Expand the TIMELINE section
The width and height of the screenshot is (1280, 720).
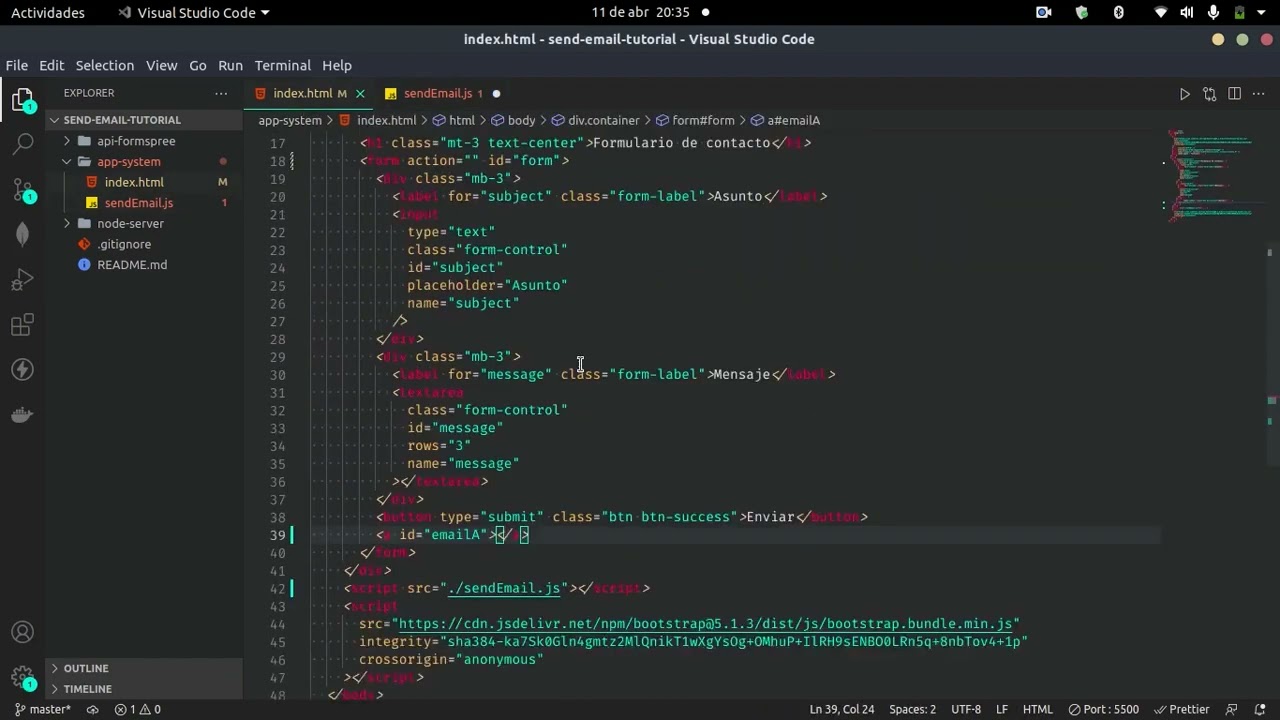(87, 689)
